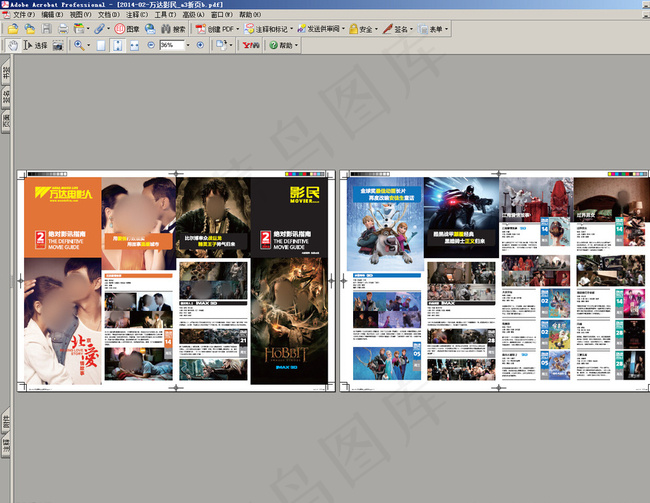Click the Yahoo toolbar icon
Screen dimensions: 650x503
pos(251,45)
